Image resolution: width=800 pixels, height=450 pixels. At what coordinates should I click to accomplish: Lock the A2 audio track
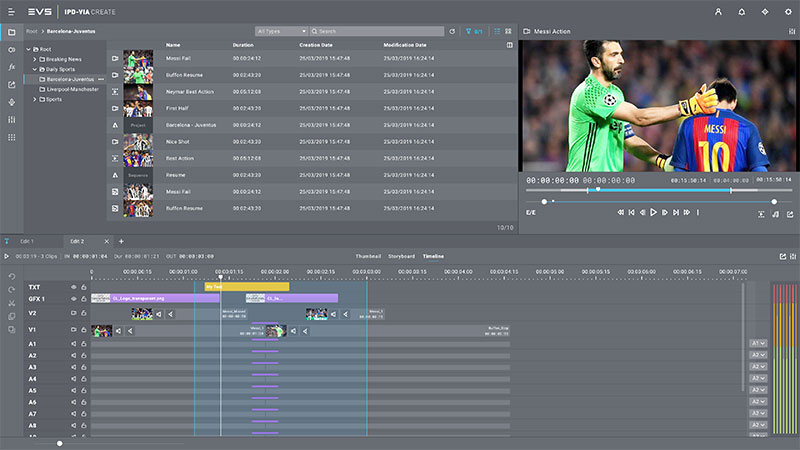pos(84,356)
